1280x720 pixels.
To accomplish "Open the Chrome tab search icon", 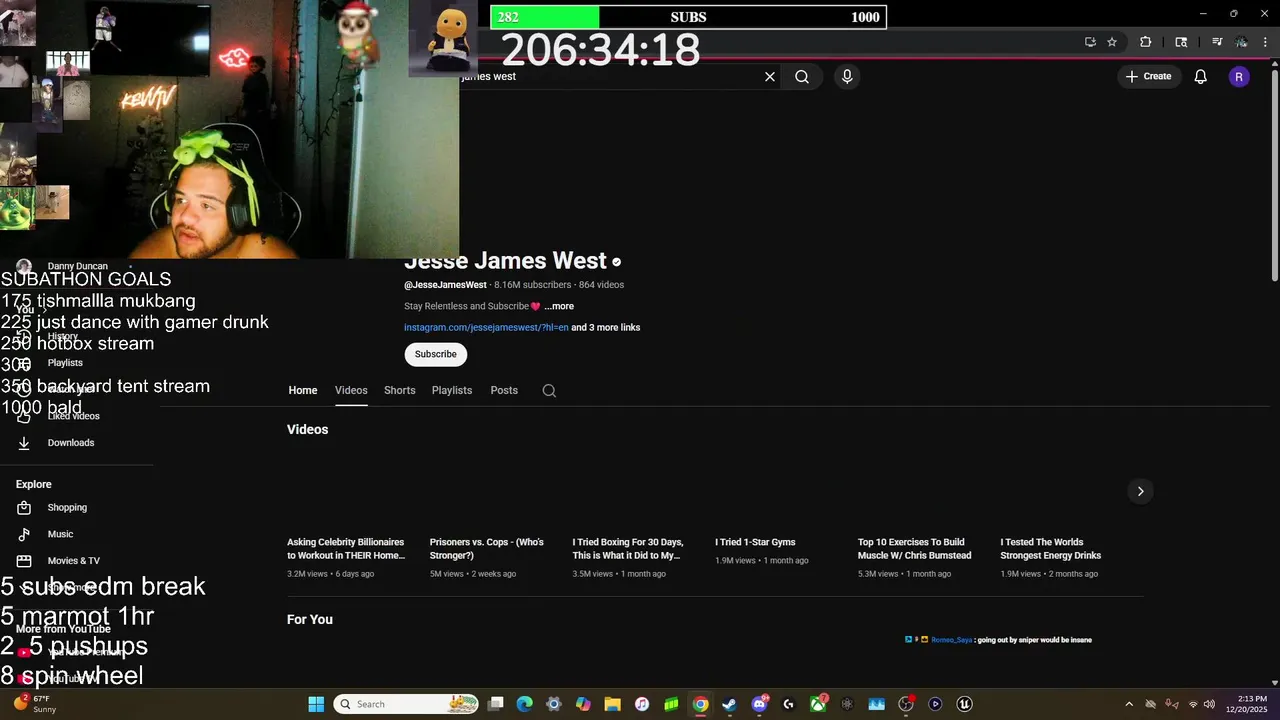I will [x=1181, y=42].
